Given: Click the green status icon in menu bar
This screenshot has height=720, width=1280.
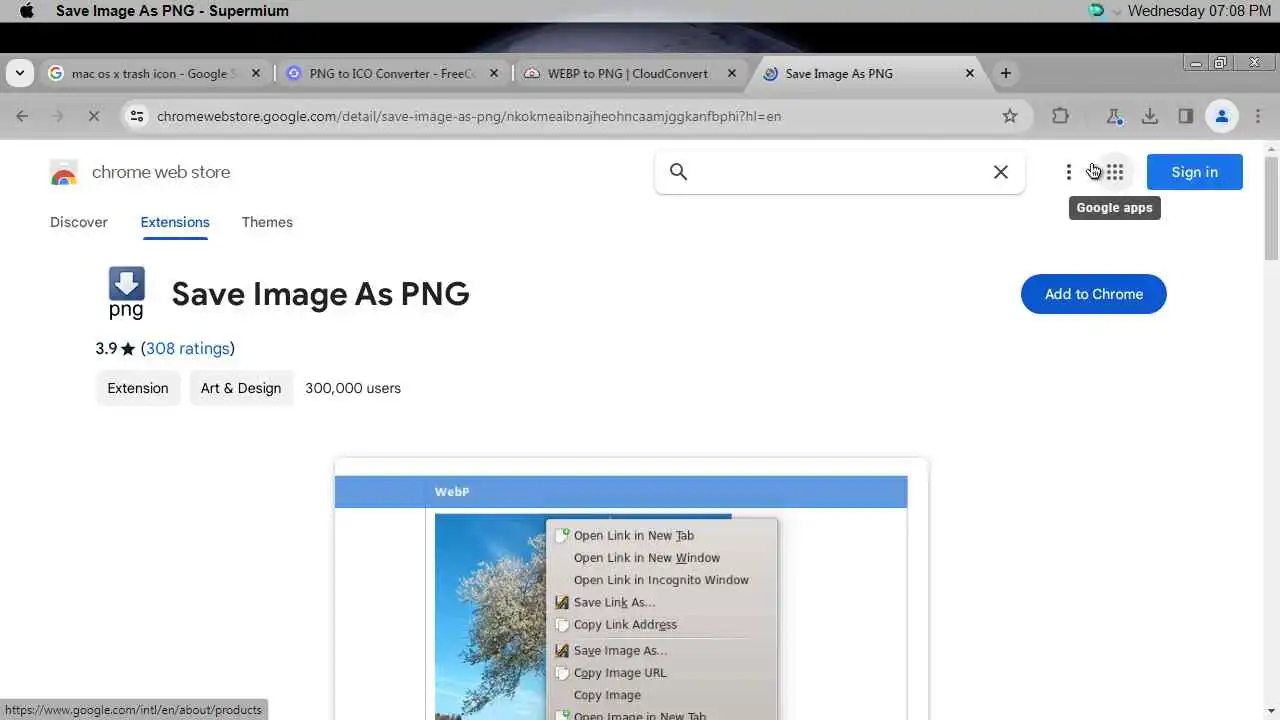Looking at the screenshot, I should (1096, 11).
